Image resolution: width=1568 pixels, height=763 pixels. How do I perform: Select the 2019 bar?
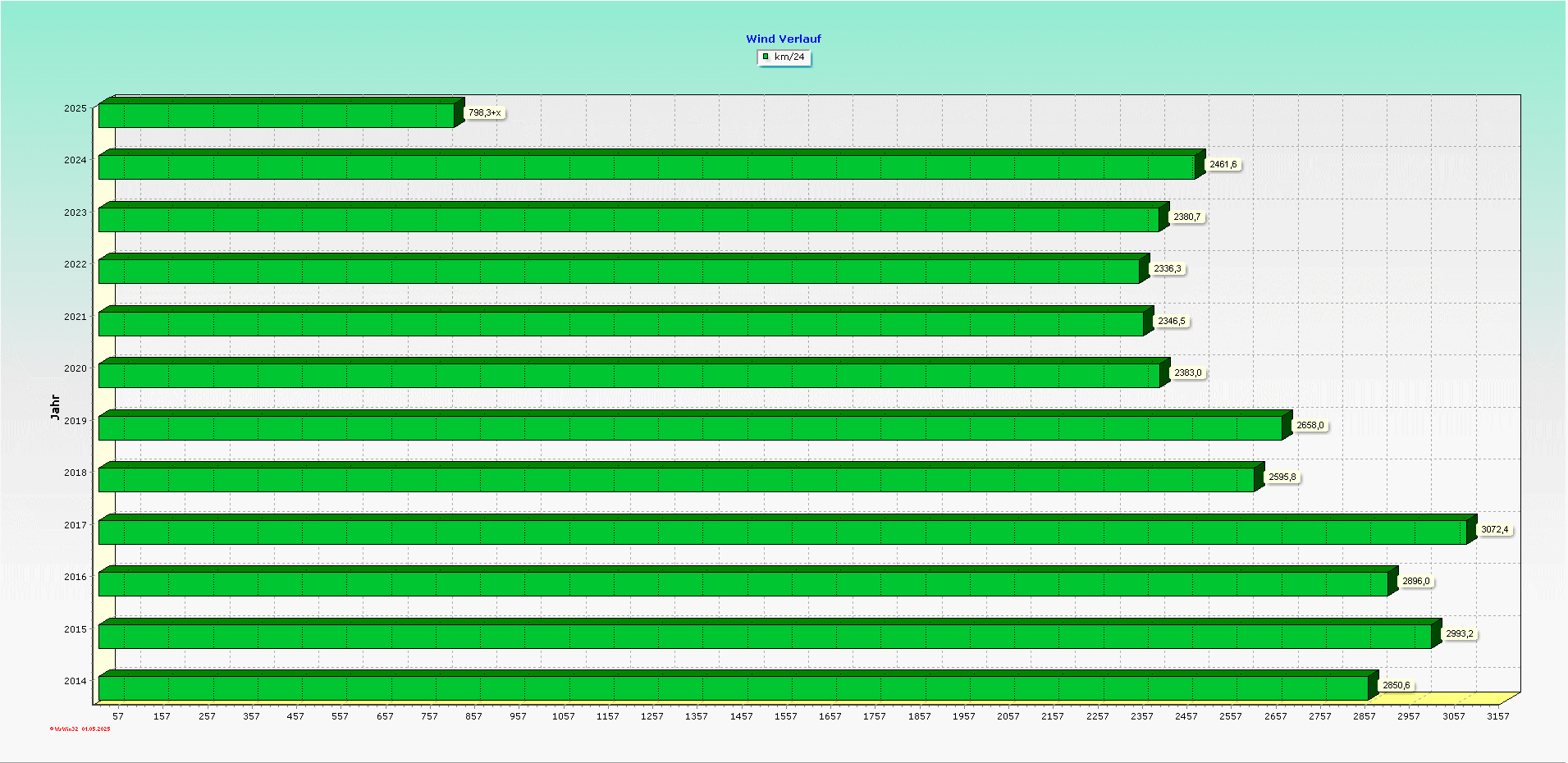[x=696, y=425]
